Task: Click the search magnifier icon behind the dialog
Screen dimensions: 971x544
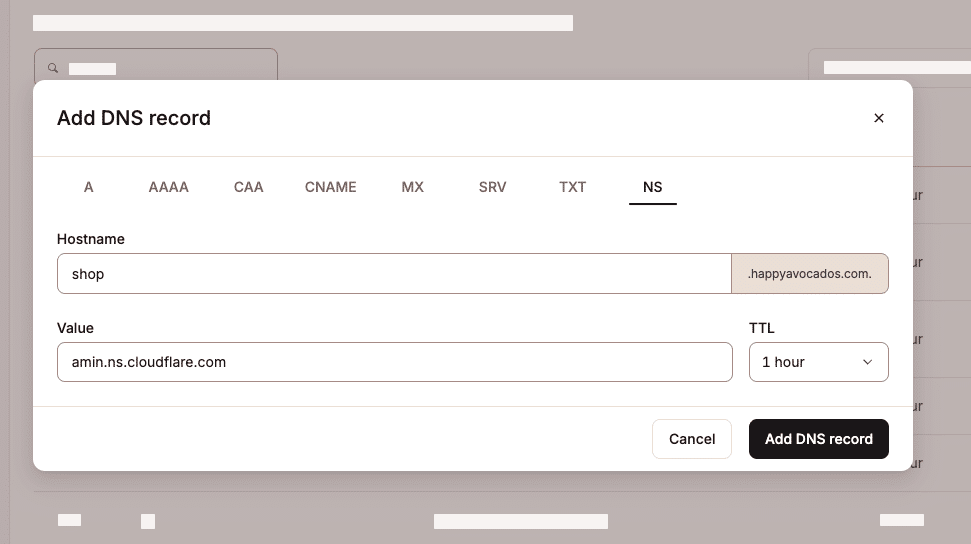Action: pos(54,69)
